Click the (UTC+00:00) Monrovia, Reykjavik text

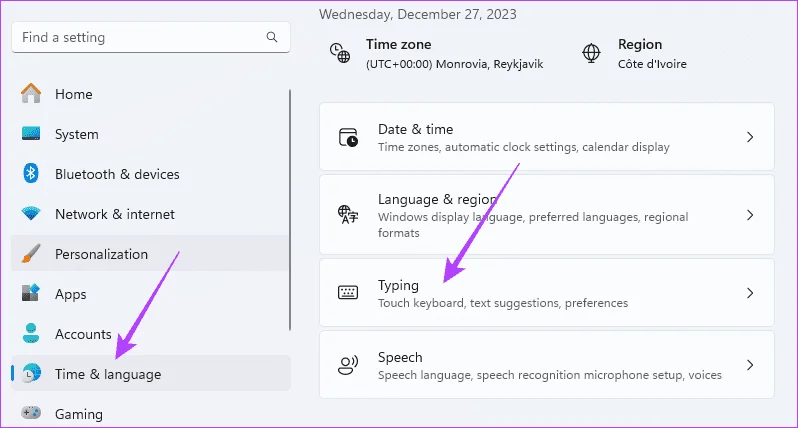454,64
